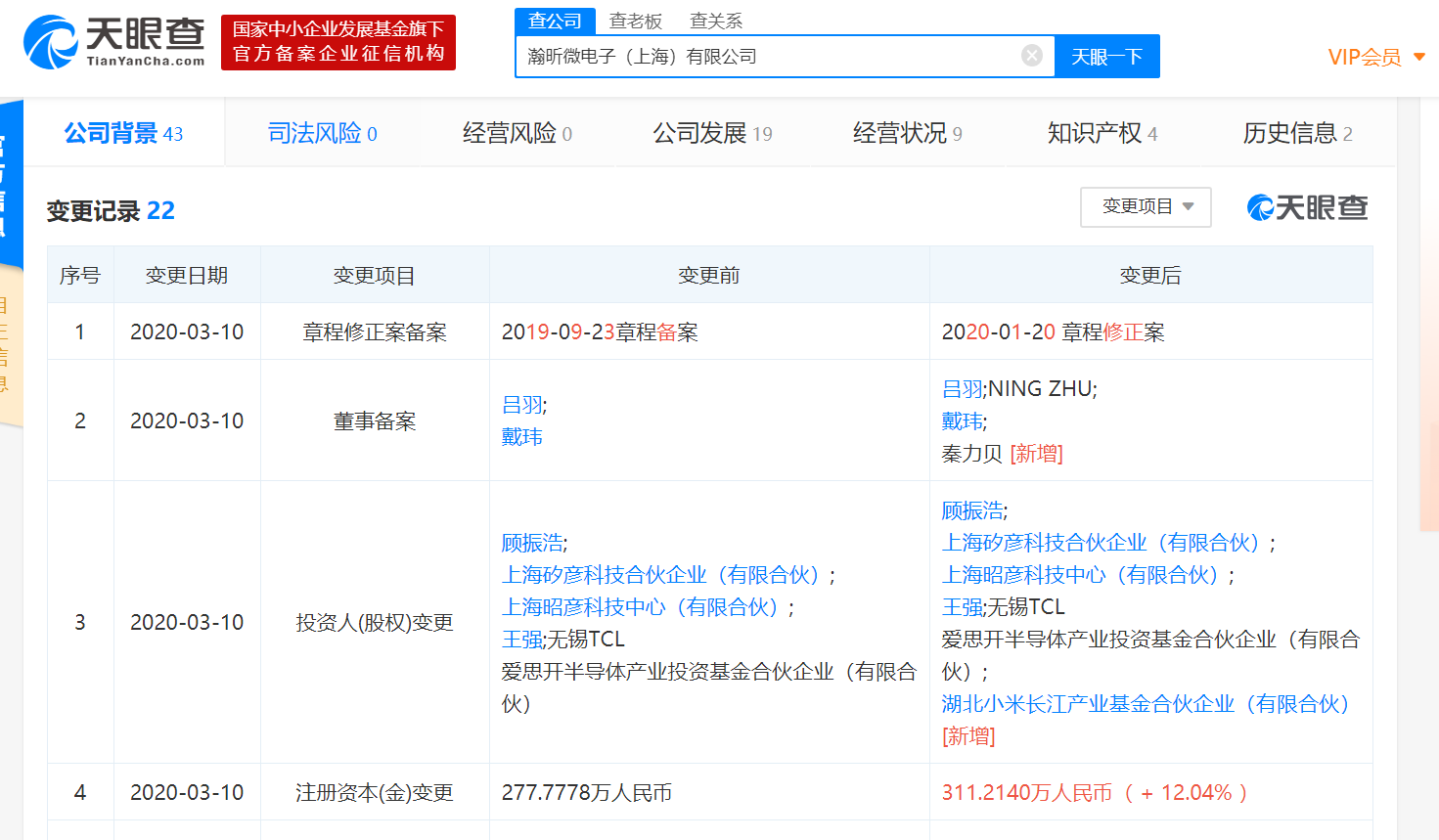This screenshot has width=1439, height=840.
Task: Click the 变更后 column header
Action: pyautogui.click(x=1150, y=276)
